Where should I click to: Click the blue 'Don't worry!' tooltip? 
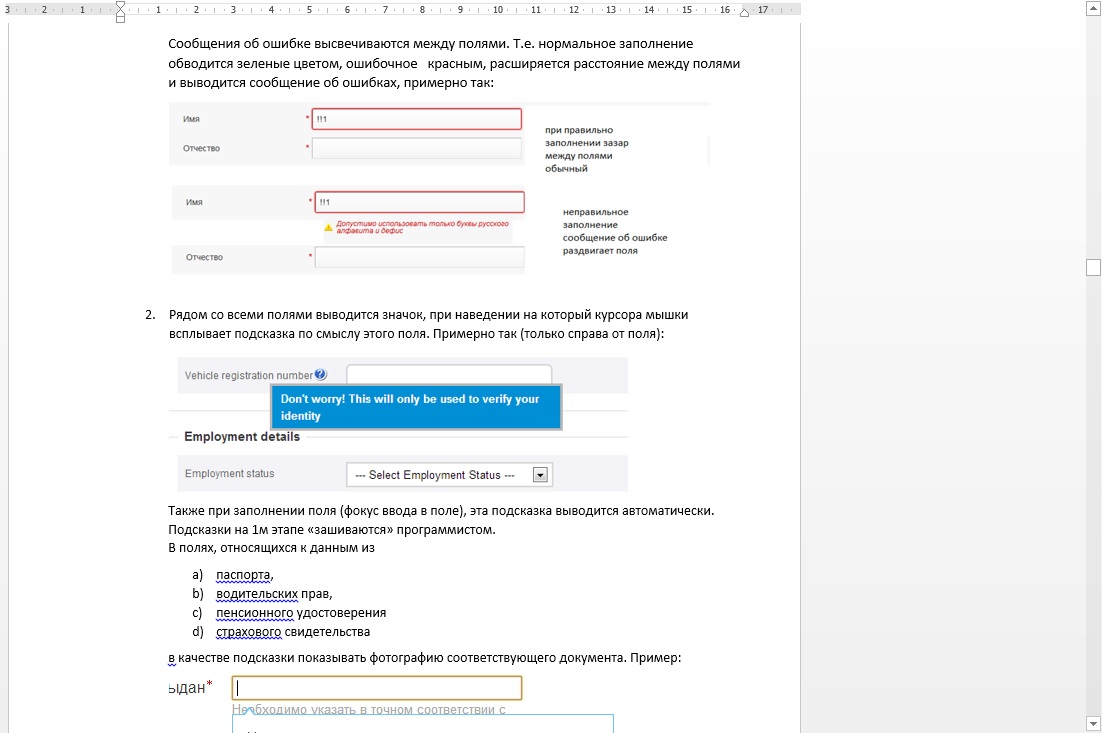coord(416,407)
